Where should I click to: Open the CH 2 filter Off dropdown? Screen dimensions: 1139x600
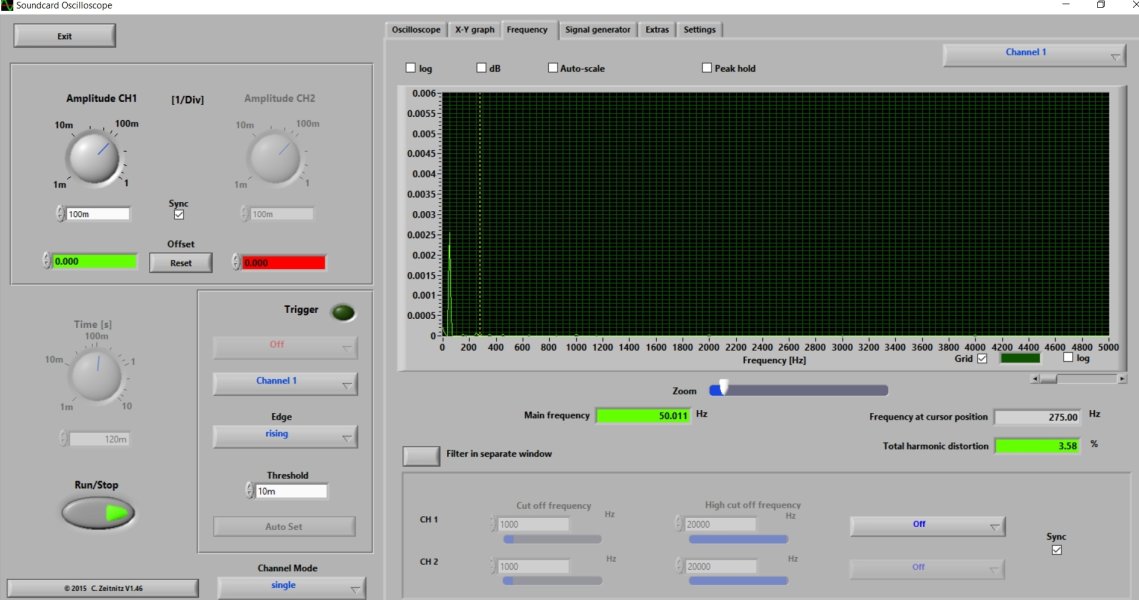click(928, 568)
